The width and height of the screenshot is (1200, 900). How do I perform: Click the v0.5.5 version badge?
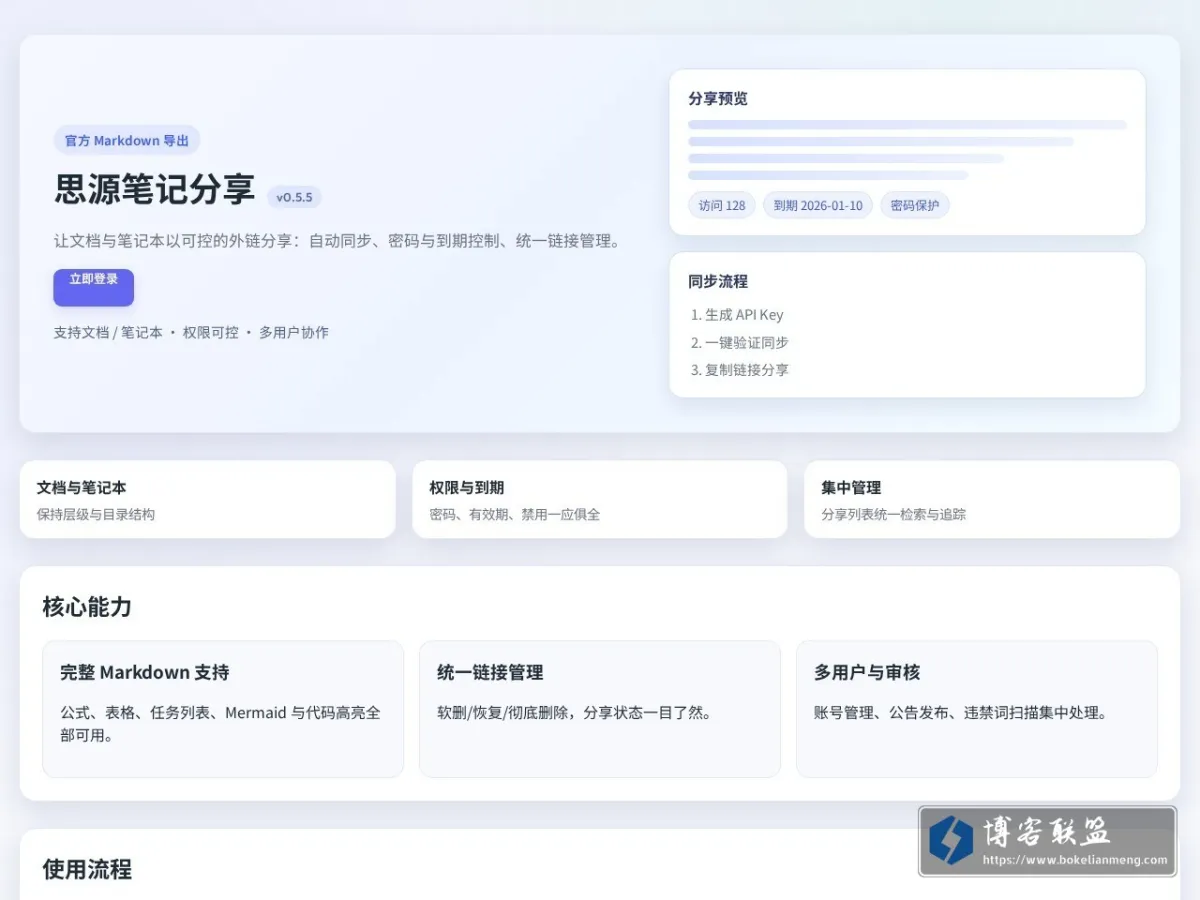coord(294,197)
